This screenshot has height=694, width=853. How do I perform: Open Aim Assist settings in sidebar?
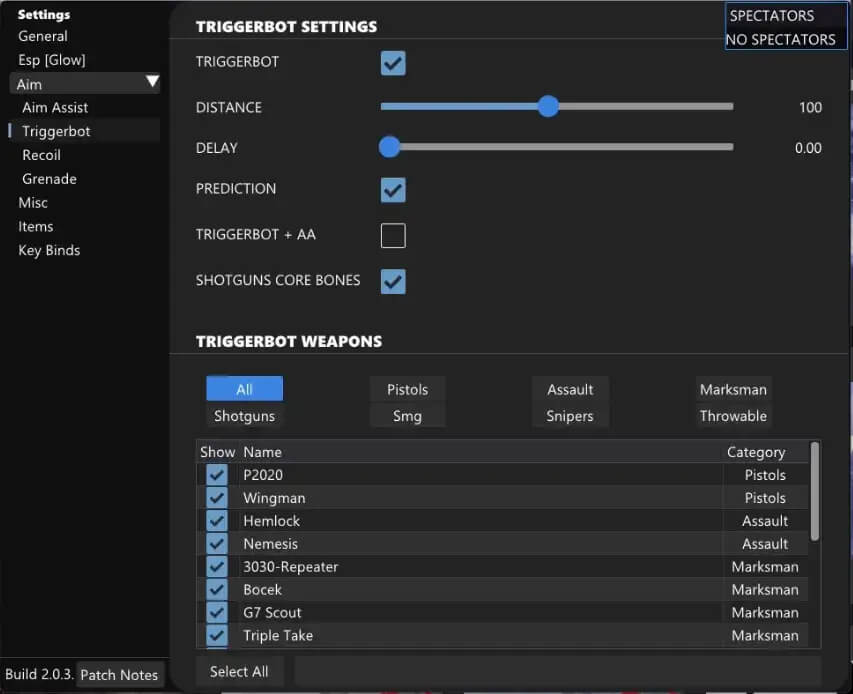(x=55, y=107)
